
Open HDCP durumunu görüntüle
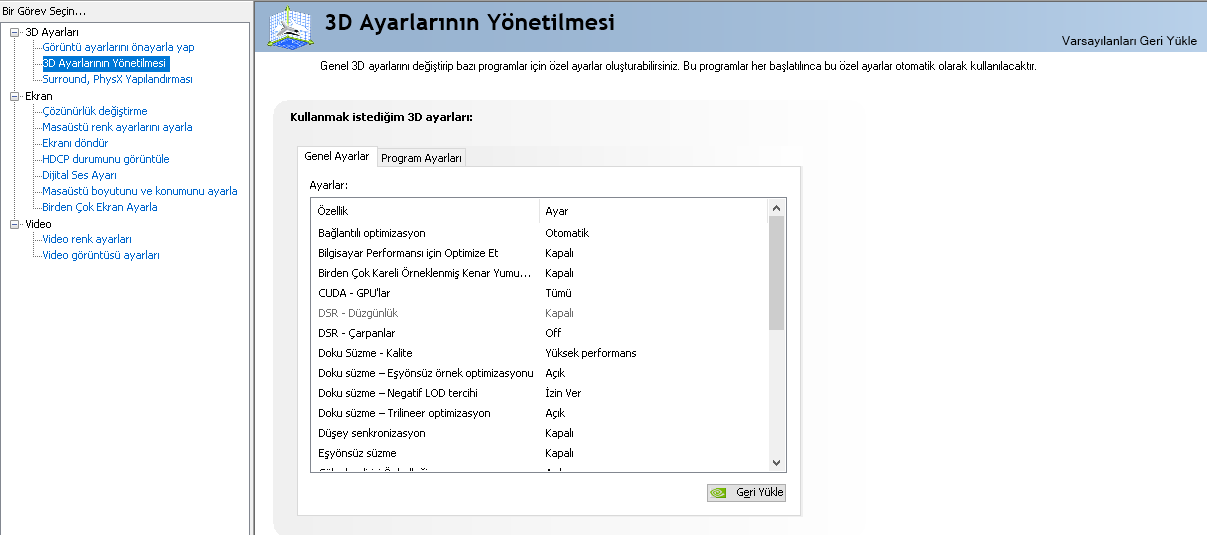pos(106,159)
